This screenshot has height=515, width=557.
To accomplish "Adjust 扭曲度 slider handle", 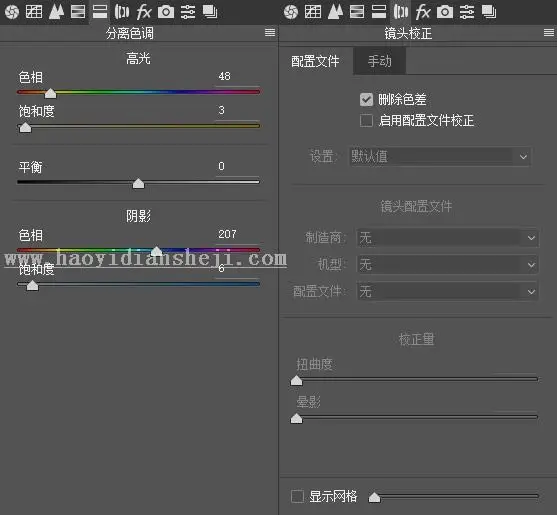I will [296, 381].
